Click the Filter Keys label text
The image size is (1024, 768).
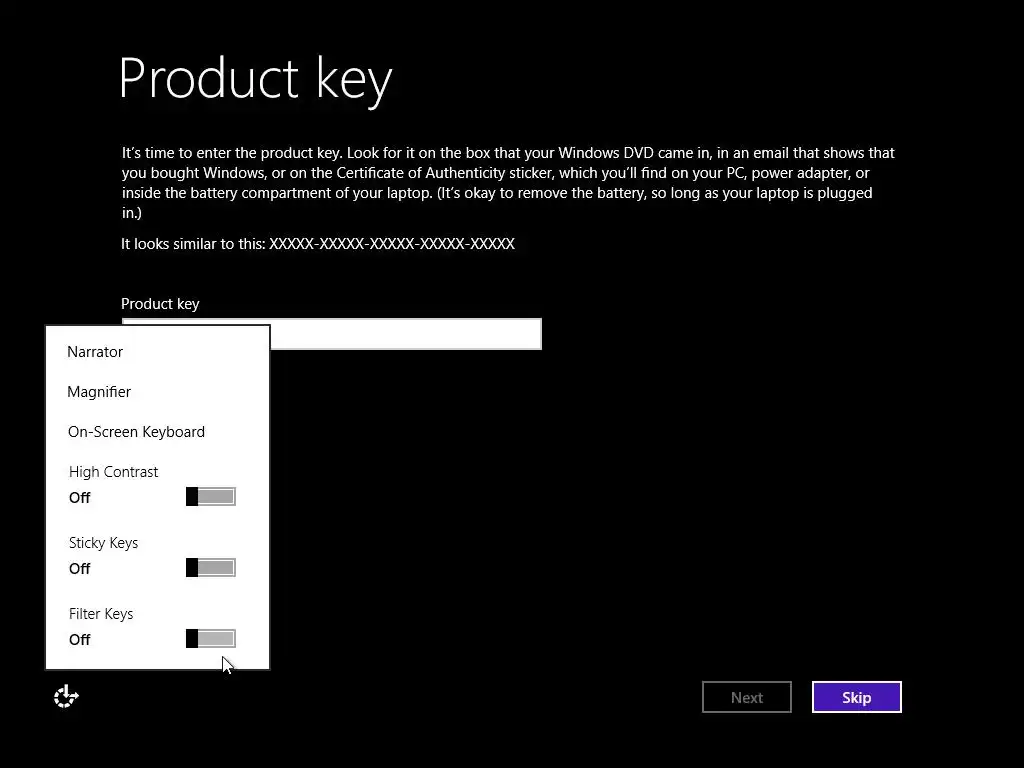[101, 614]
